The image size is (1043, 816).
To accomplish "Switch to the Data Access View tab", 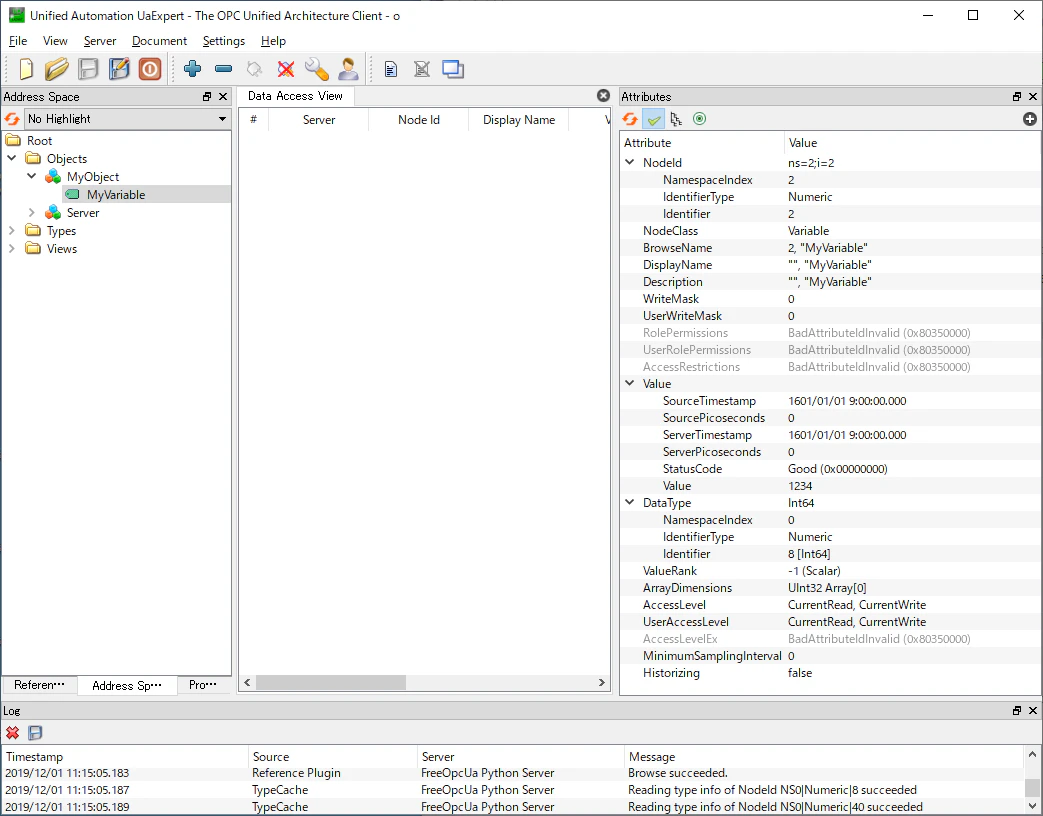I will (x=295, y=96).
